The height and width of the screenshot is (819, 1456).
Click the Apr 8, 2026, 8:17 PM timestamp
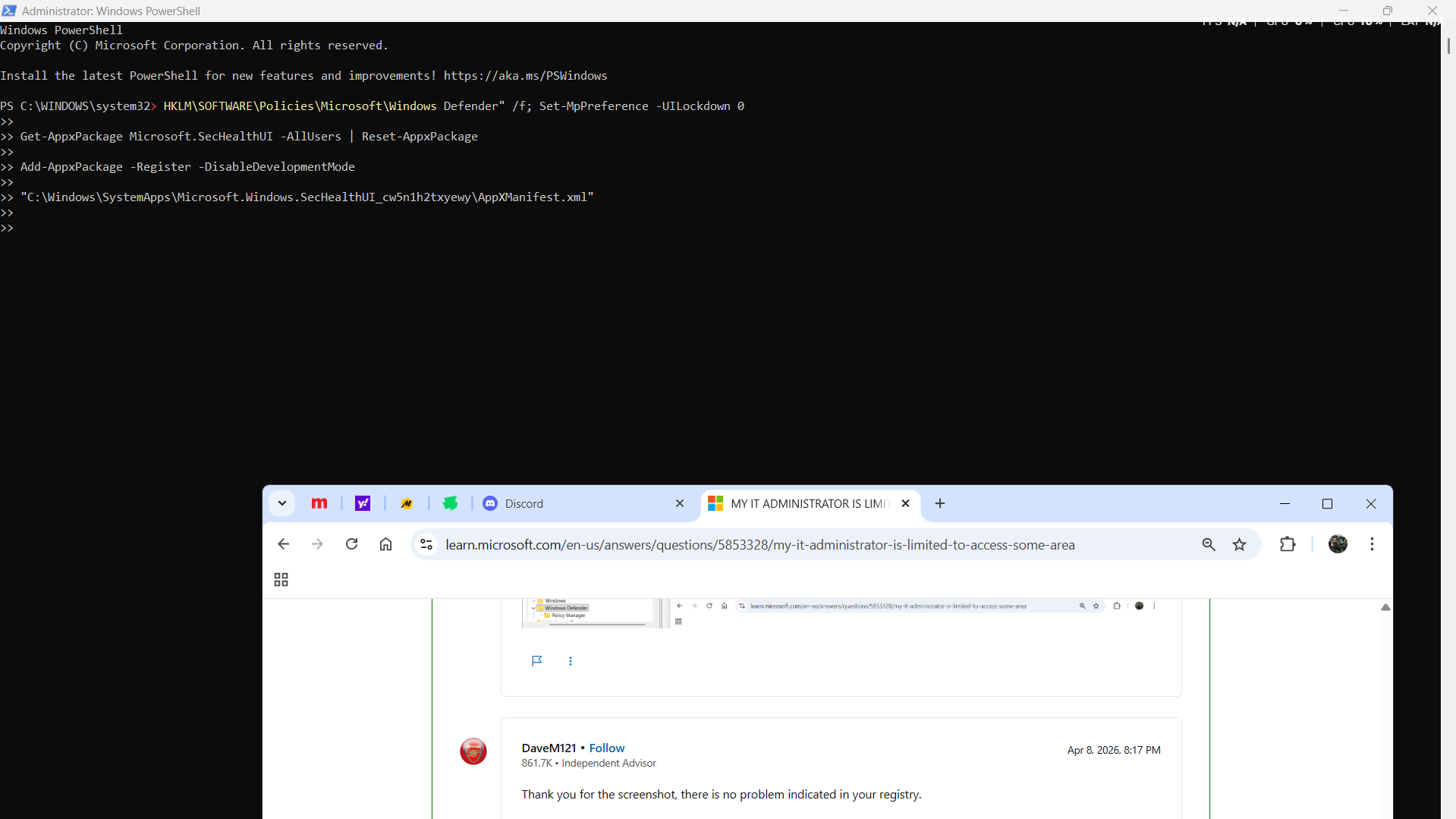[1114, 750]
